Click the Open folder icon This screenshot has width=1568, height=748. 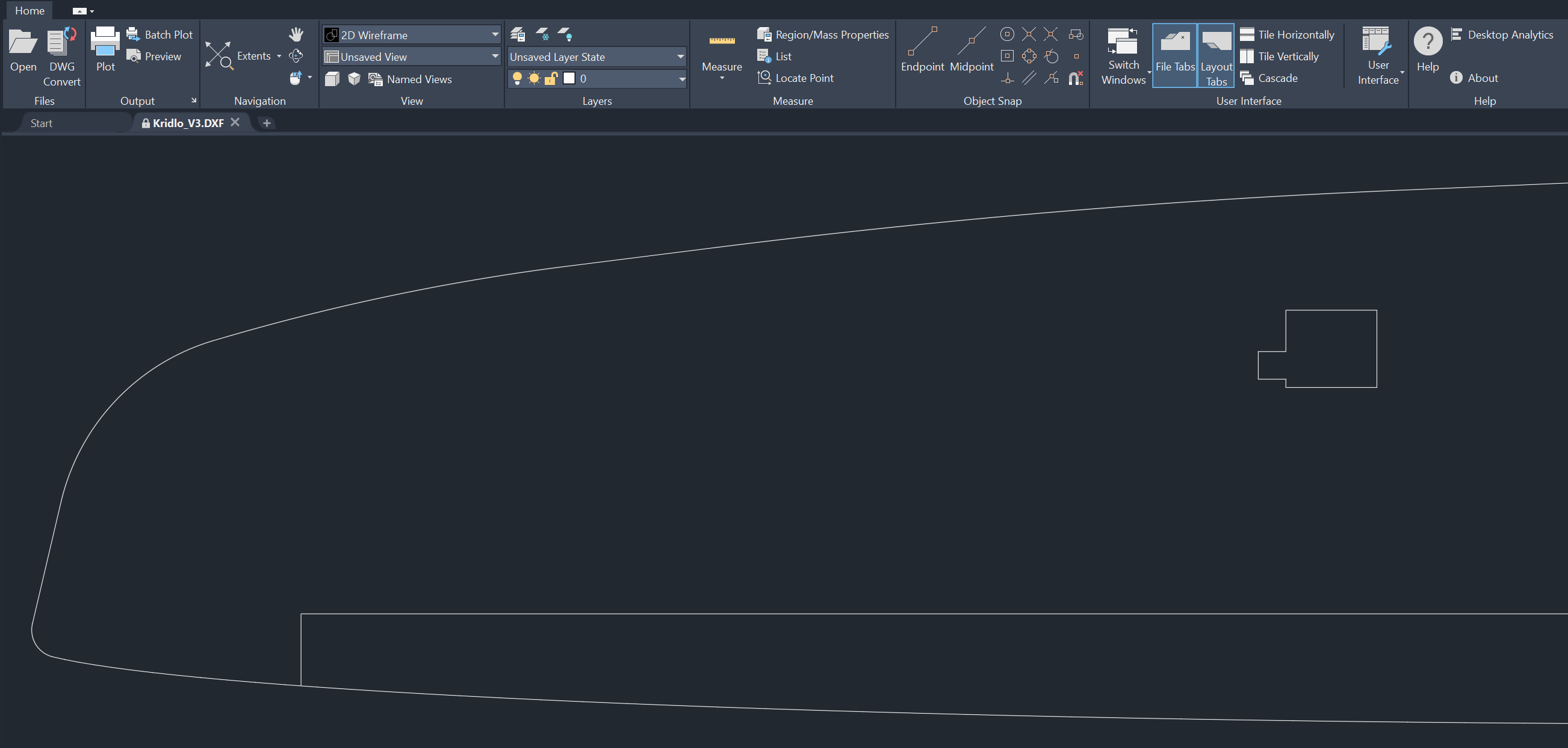(x=23, y=43)
